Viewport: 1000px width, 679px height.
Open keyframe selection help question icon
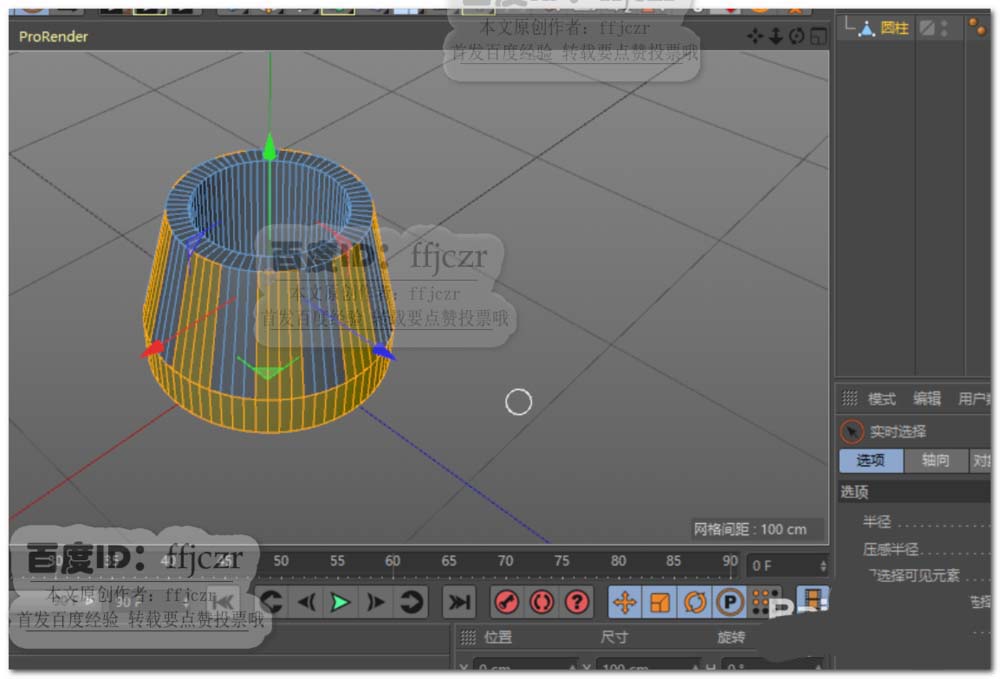tap(577, 602)
